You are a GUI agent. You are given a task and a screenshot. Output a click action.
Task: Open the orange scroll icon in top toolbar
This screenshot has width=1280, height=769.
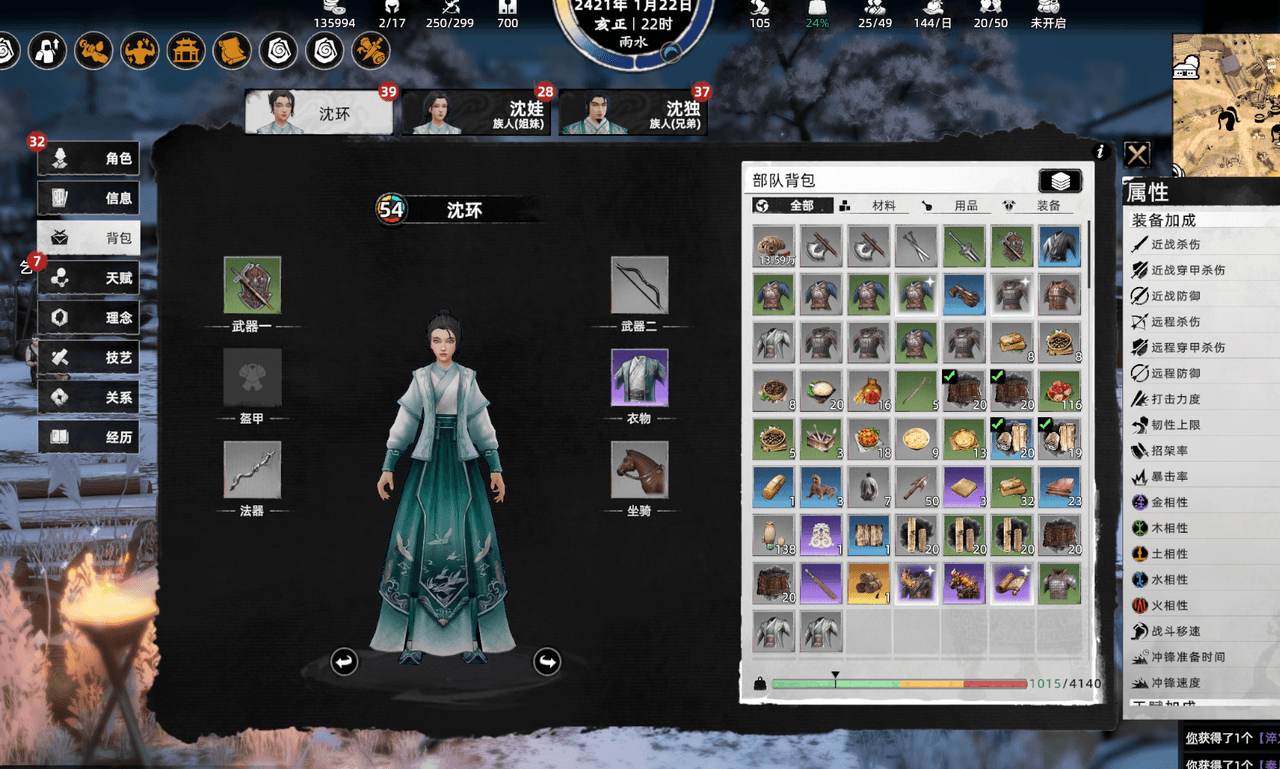(232, 50)
